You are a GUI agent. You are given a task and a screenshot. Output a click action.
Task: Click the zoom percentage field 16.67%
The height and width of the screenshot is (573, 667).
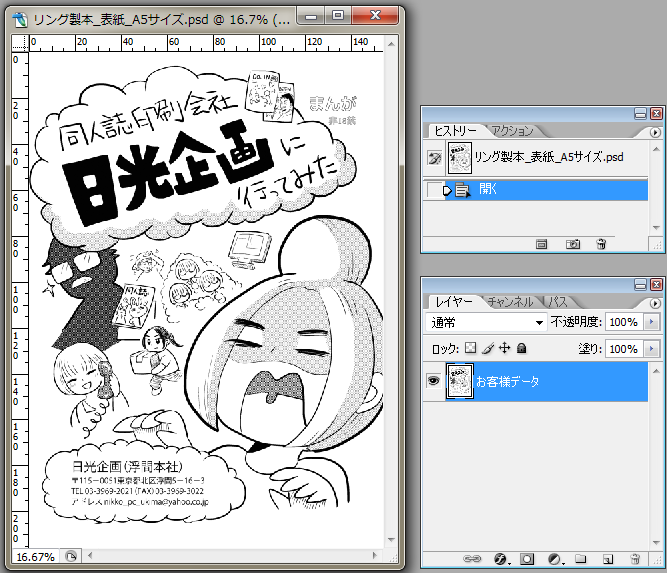pyautogui.click(x=36, y=557)
